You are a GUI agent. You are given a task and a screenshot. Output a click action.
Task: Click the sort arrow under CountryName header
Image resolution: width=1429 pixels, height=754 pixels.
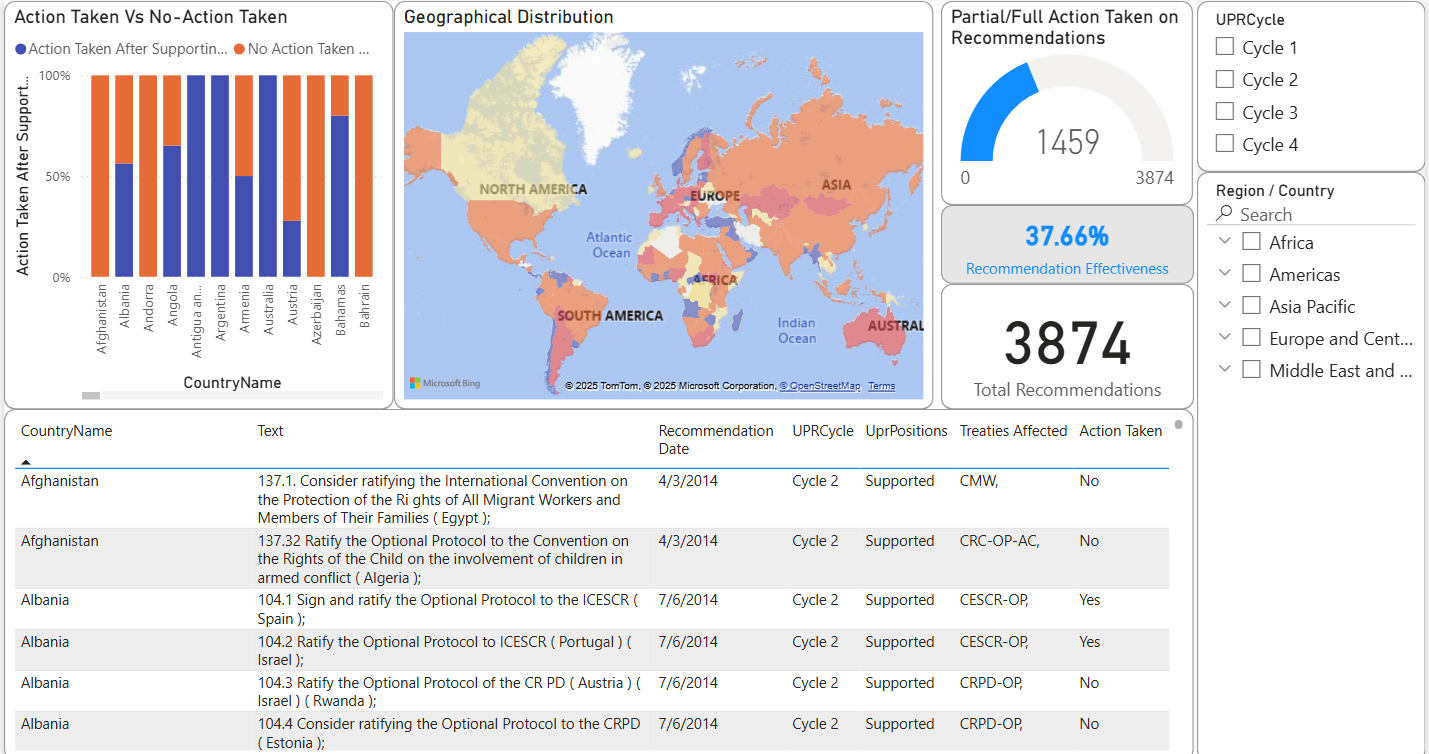click(26, 462)
